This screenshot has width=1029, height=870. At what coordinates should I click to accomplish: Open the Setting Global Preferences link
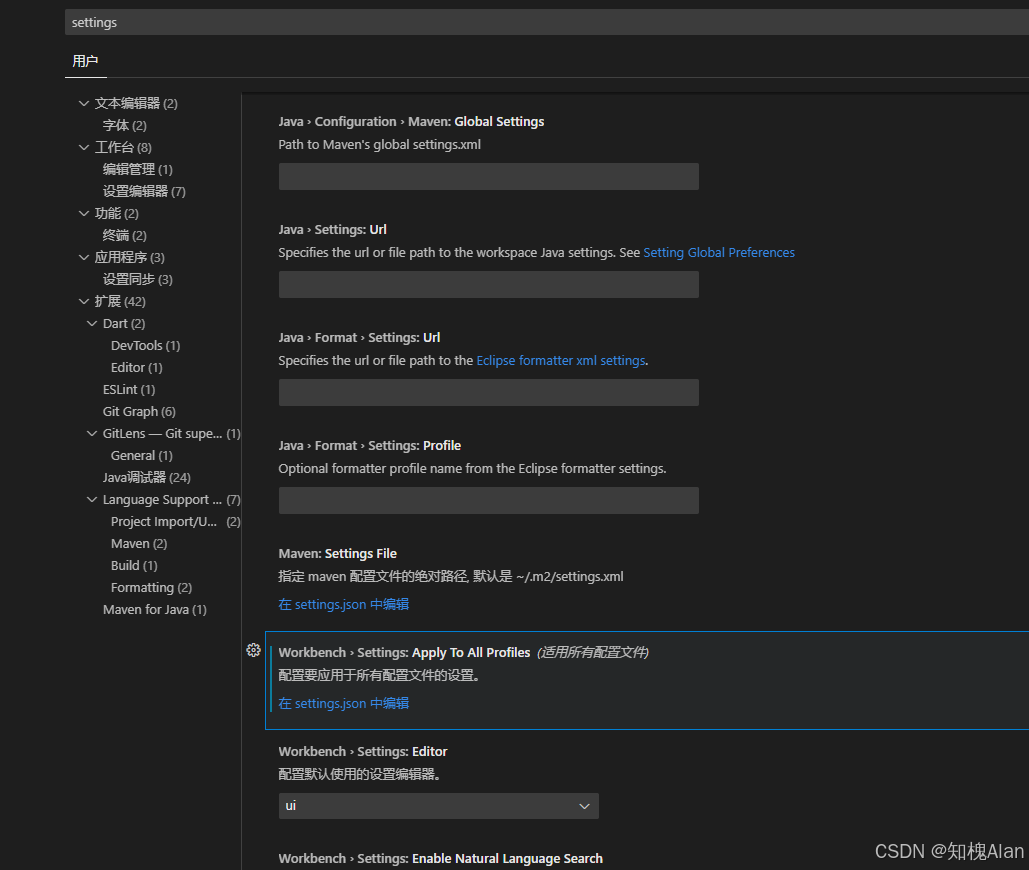[x=719, y=252]
